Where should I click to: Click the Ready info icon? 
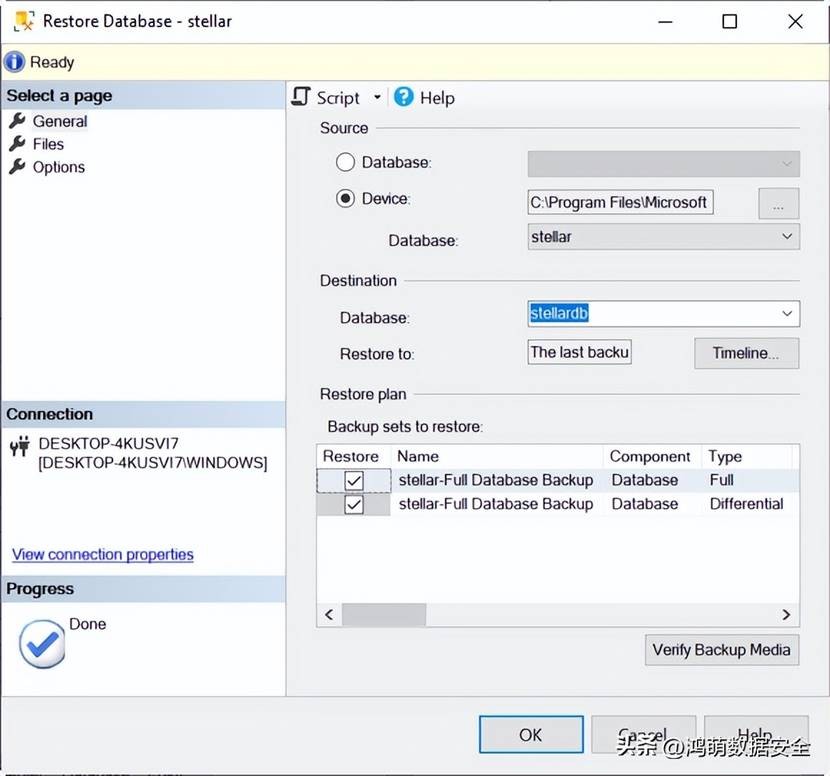[14, 61]
